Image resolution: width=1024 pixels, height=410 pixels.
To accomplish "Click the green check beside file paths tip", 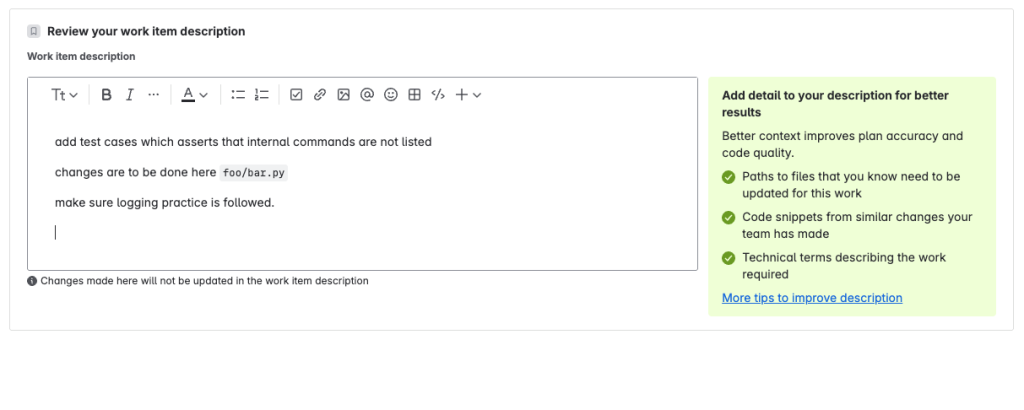I will (729, 177).
